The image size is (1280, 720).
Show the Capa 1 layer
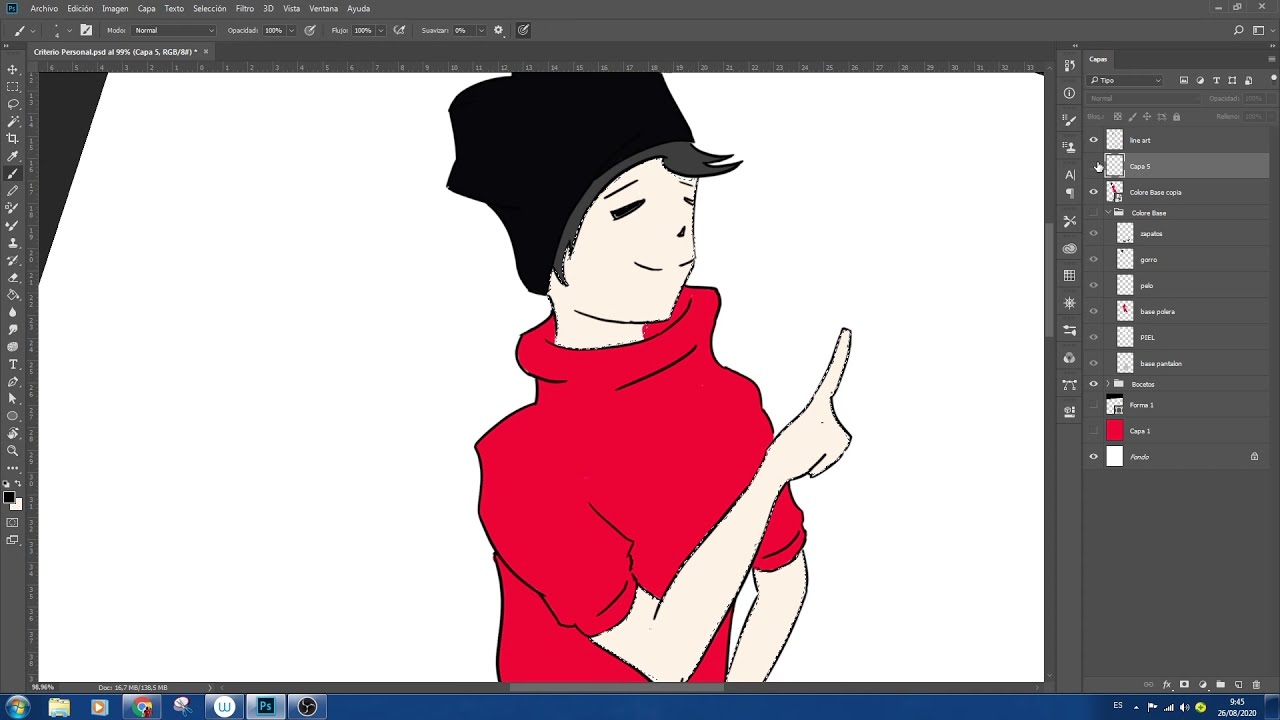(x=1093, y=431)
